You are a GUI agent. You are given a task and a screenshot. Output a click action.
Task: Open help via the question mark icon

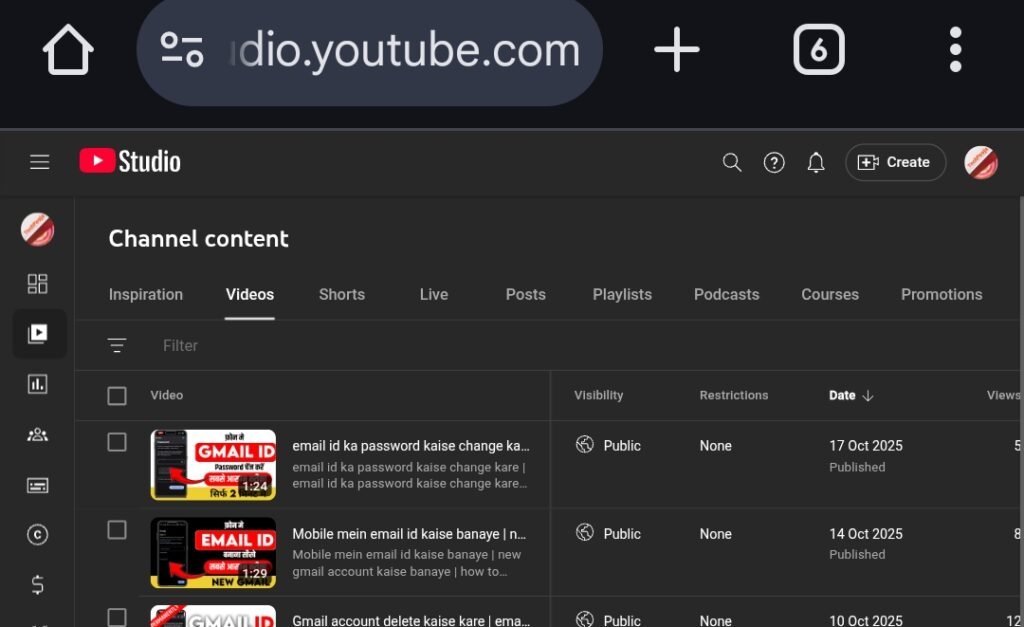click(773, 162)
